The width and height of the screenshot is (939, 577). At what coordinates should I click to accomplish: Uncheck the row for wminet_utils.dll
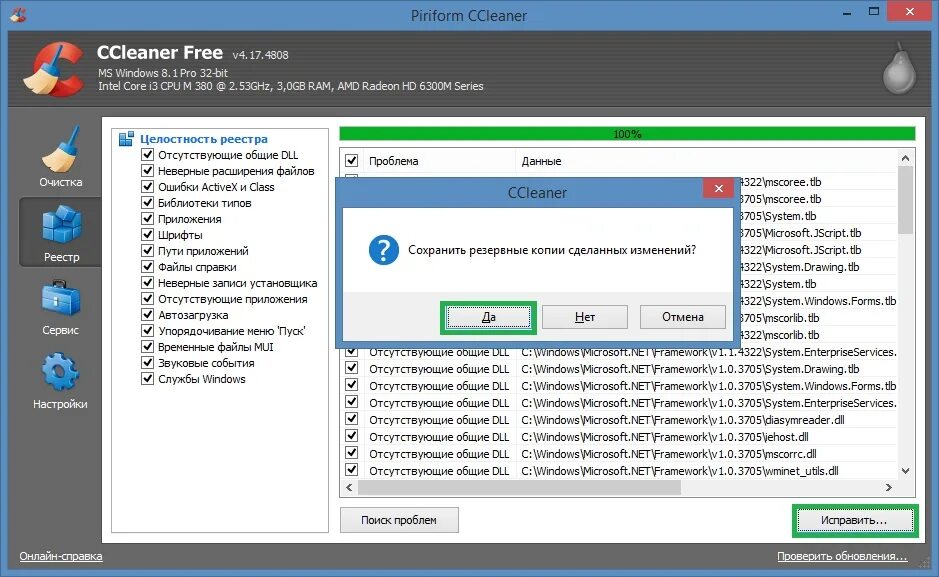352,470
